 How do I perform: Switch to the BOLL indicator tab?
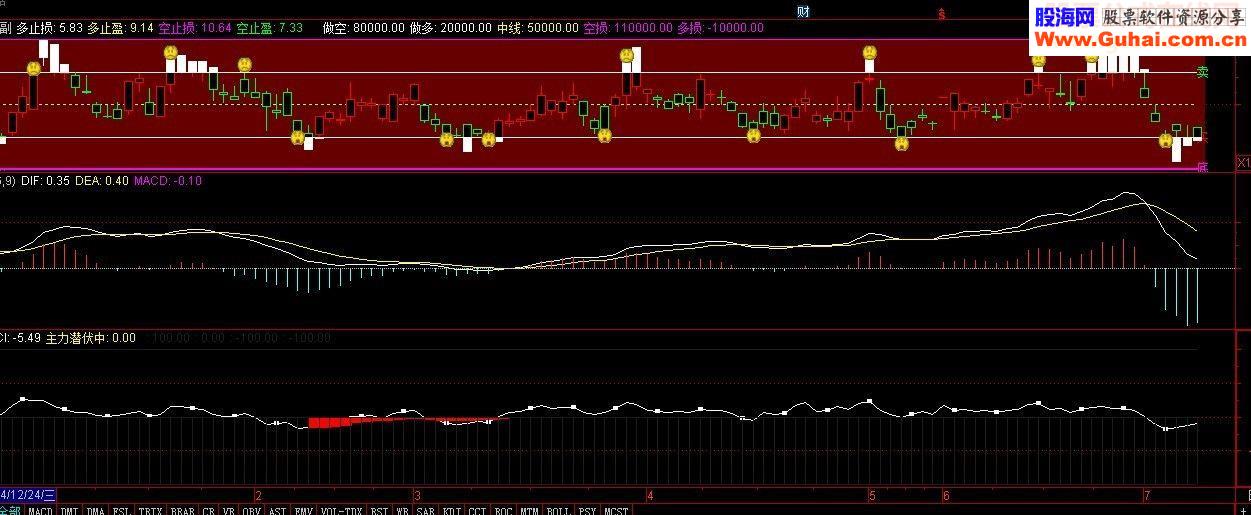click(560, 510)
